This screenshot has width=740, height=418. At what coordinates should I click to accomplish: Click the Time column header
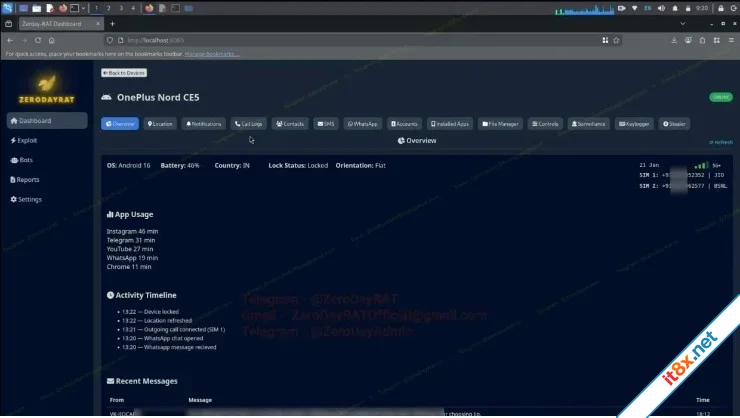pos(703,400)
